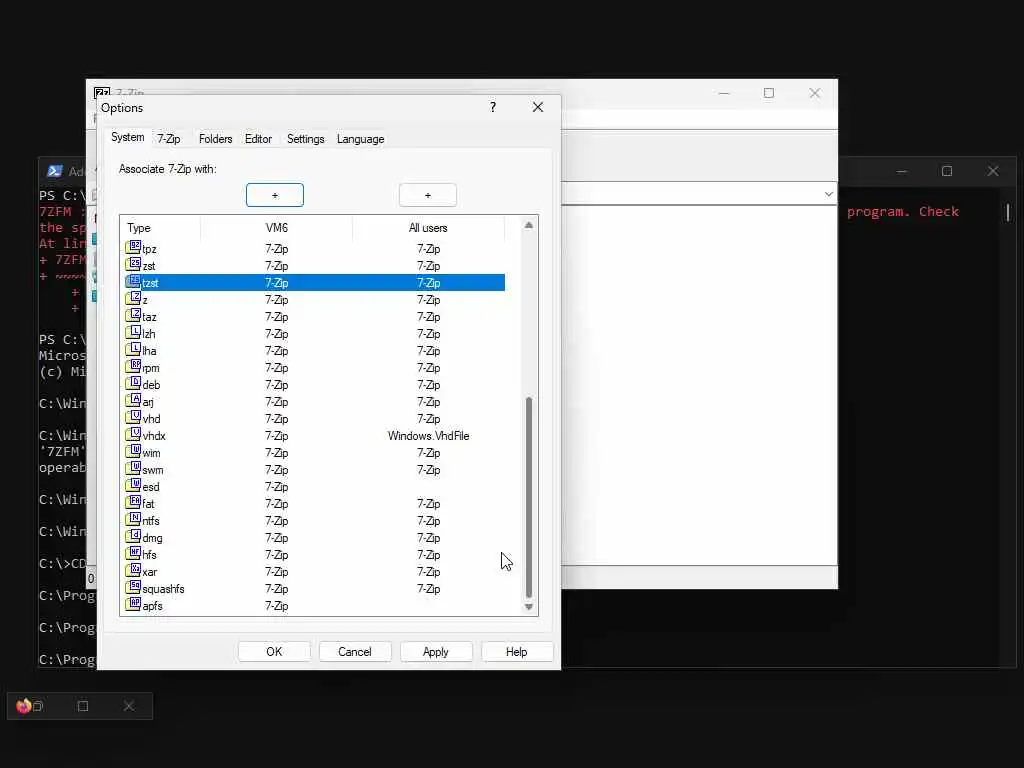Click the xar file type icon
The image size is (1024, 768).
pyautogui.click(x=133, y=570)
